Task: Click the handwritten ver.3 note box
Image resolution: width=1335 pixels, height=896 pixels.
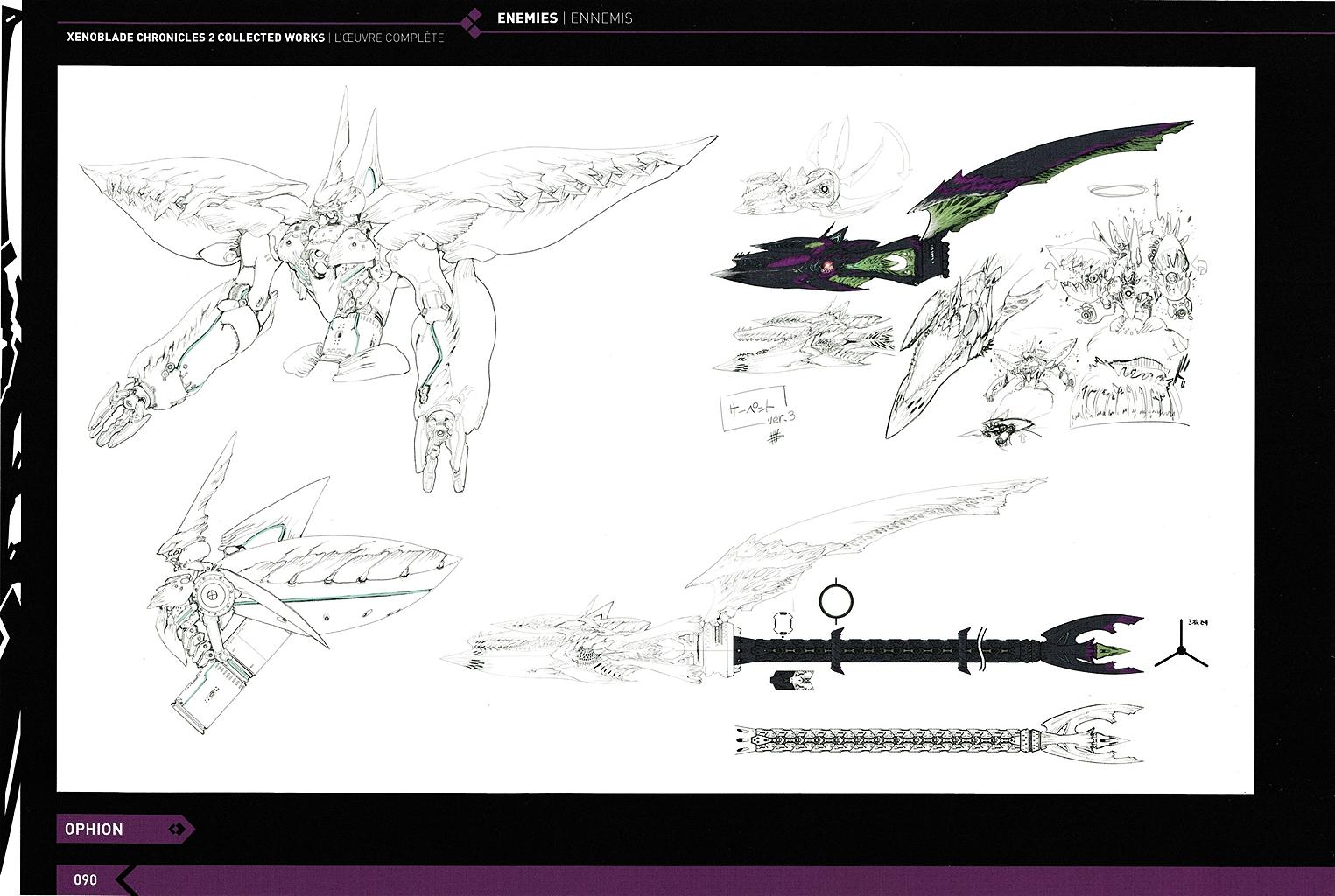Action: coord(753,409)
